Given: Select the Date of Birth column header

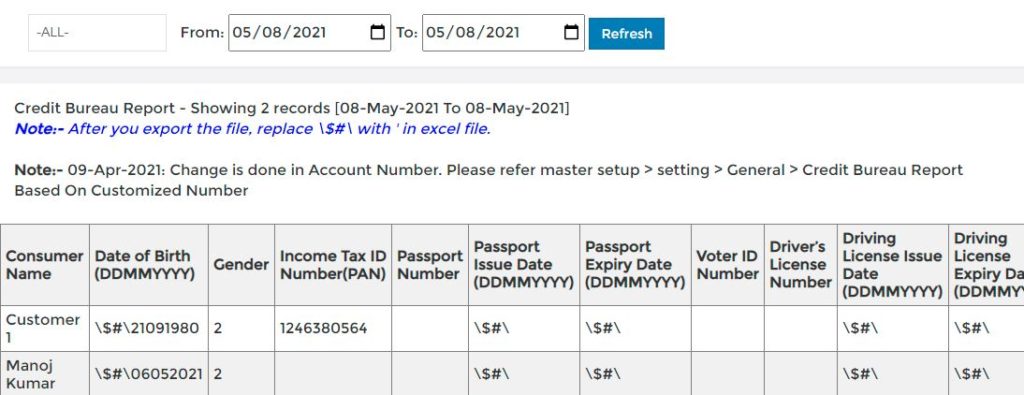Looking at the screenshot, I should pos(149,265).
